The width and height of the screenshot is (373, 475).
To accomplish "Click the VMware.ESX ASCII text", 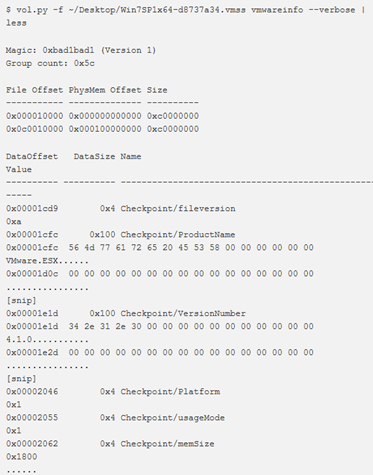I will [32, 261].
